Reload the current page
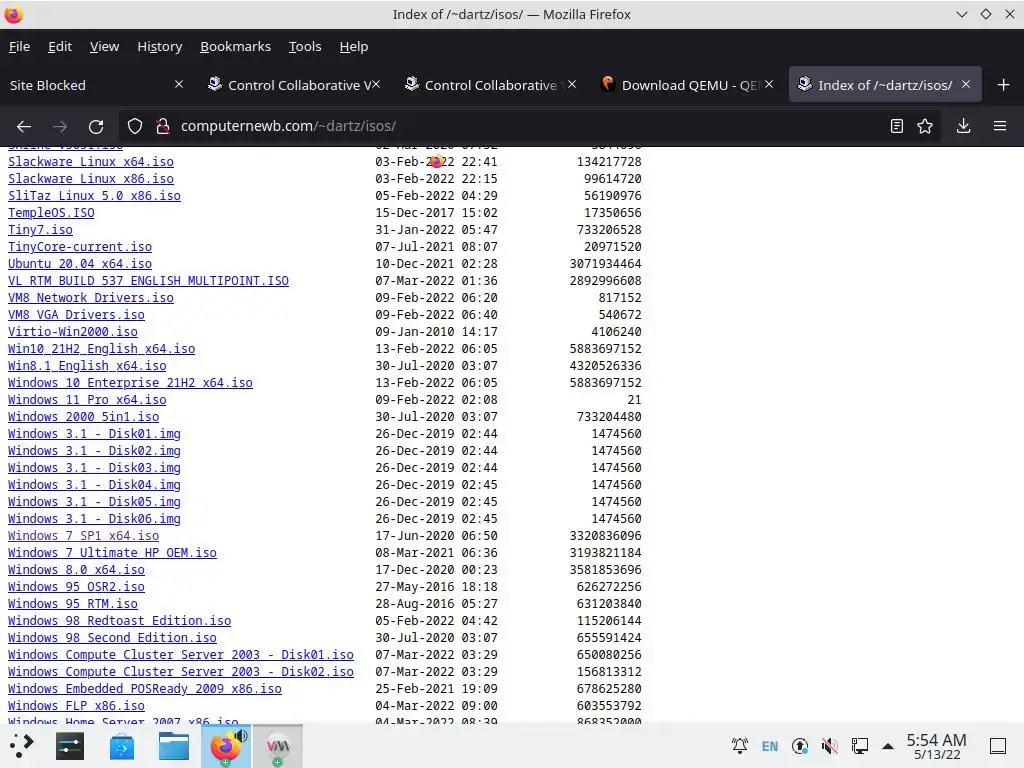 [96, 126]
